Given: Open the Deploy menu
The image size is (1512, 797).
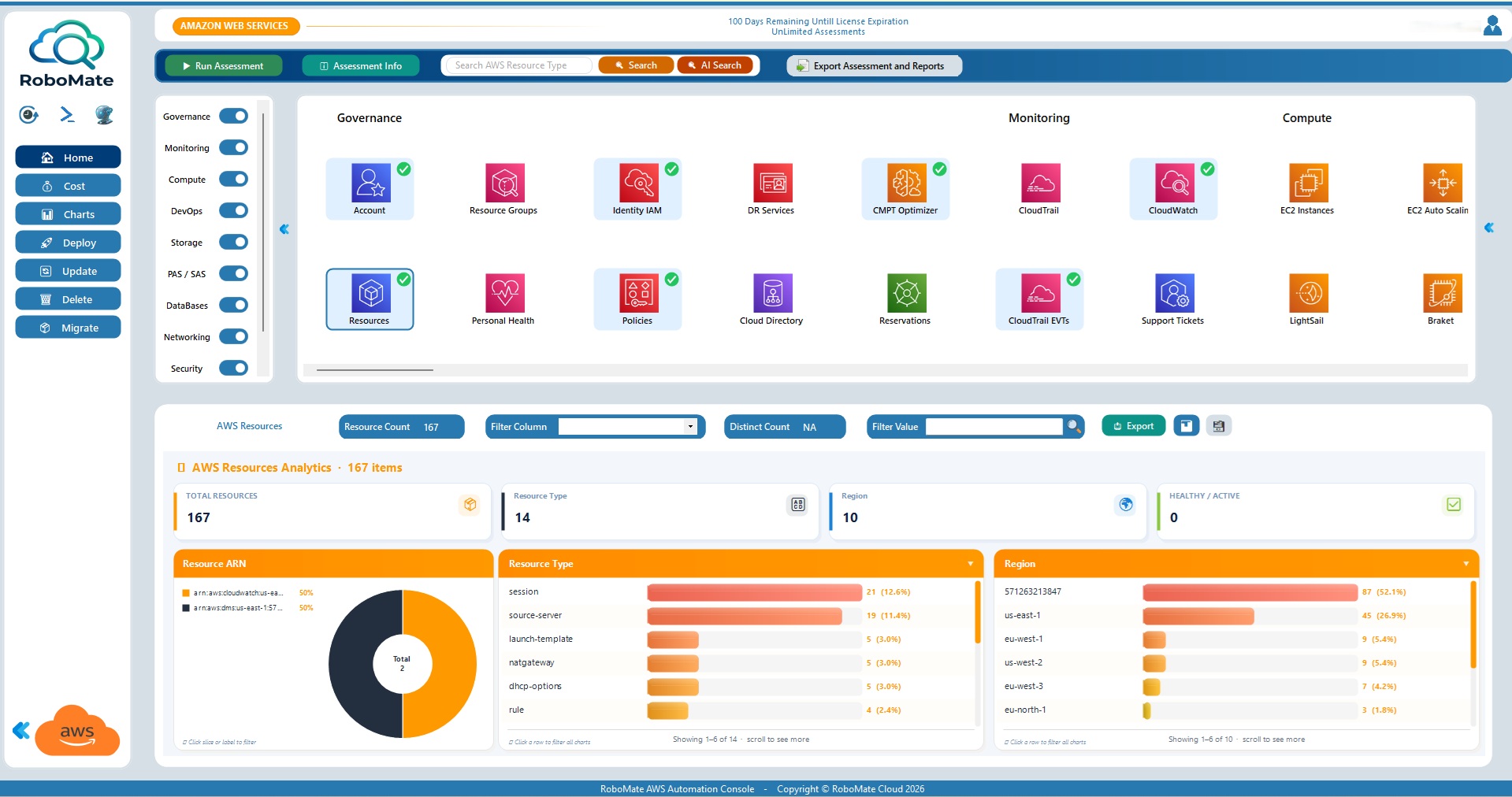Looking at the screenshot, I should (x=68, y=243).
